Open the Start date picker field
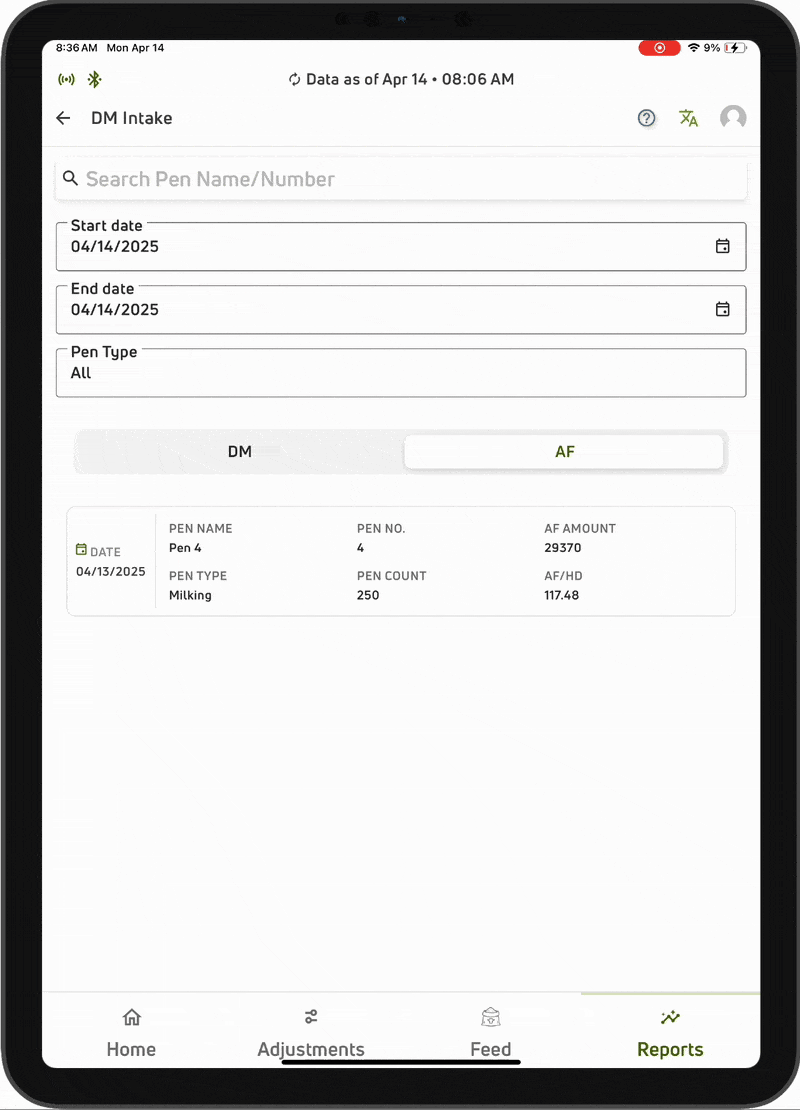800x1110 pixels. (380, 246)
